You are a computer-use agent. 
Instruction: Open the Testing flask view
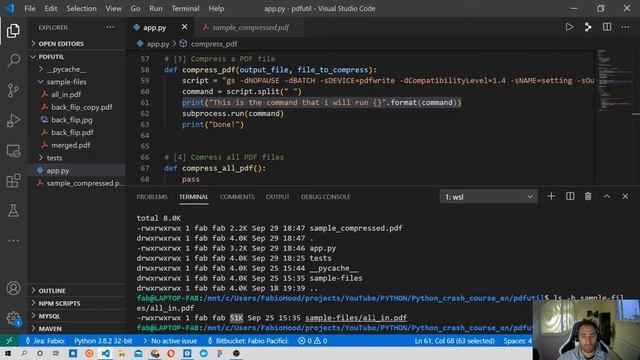13,211
